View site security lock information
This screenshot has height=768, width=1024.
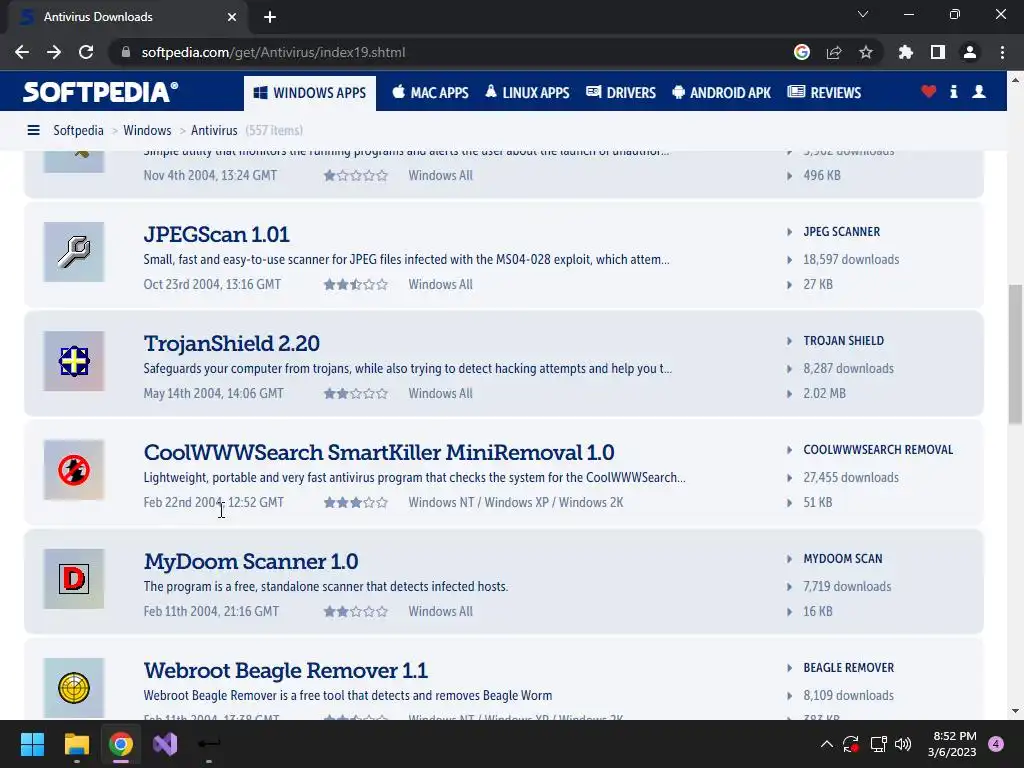(x=126, y=52)
